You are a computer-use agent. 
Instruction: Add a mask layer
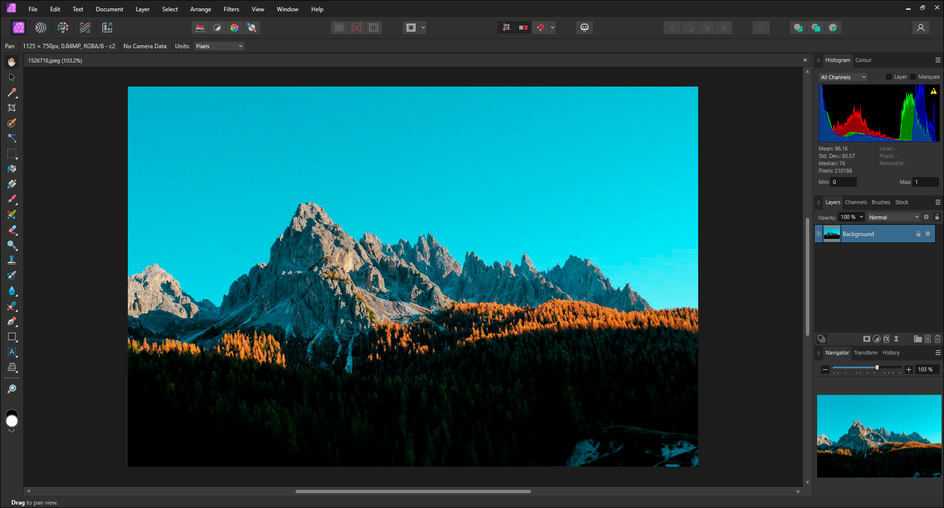pyautogui.click(x=866, y=339)
